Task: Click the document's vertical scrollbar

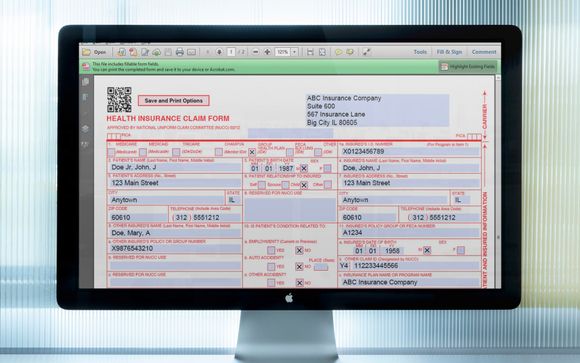Action: [498, 181]
